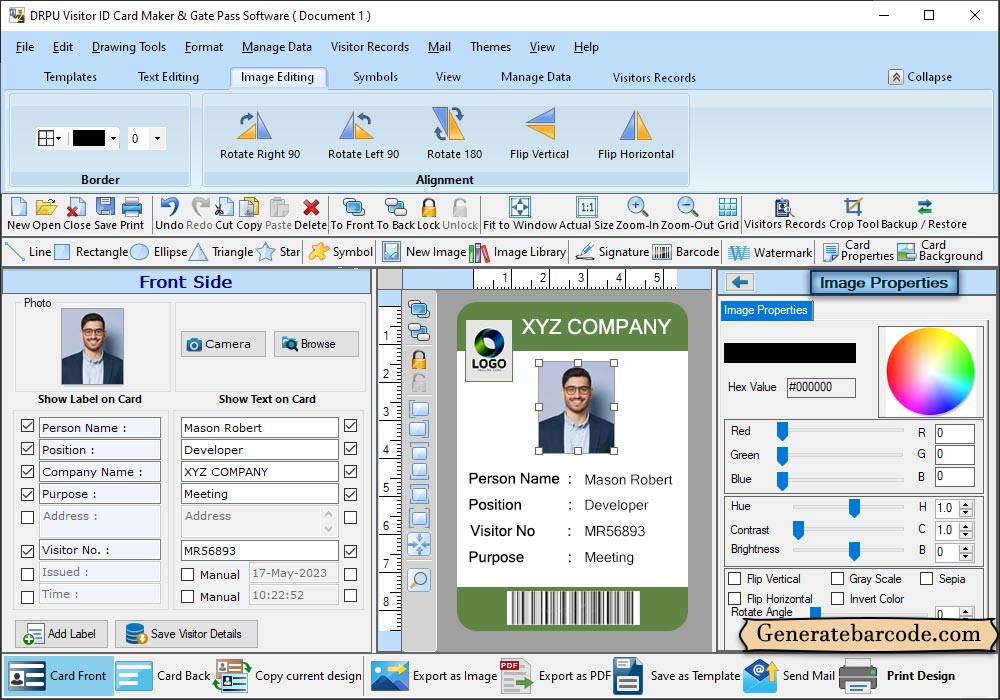The height and width of the screenshot is (700, 1000).
Task: Open the Image Library
Action: click(517, 252)
